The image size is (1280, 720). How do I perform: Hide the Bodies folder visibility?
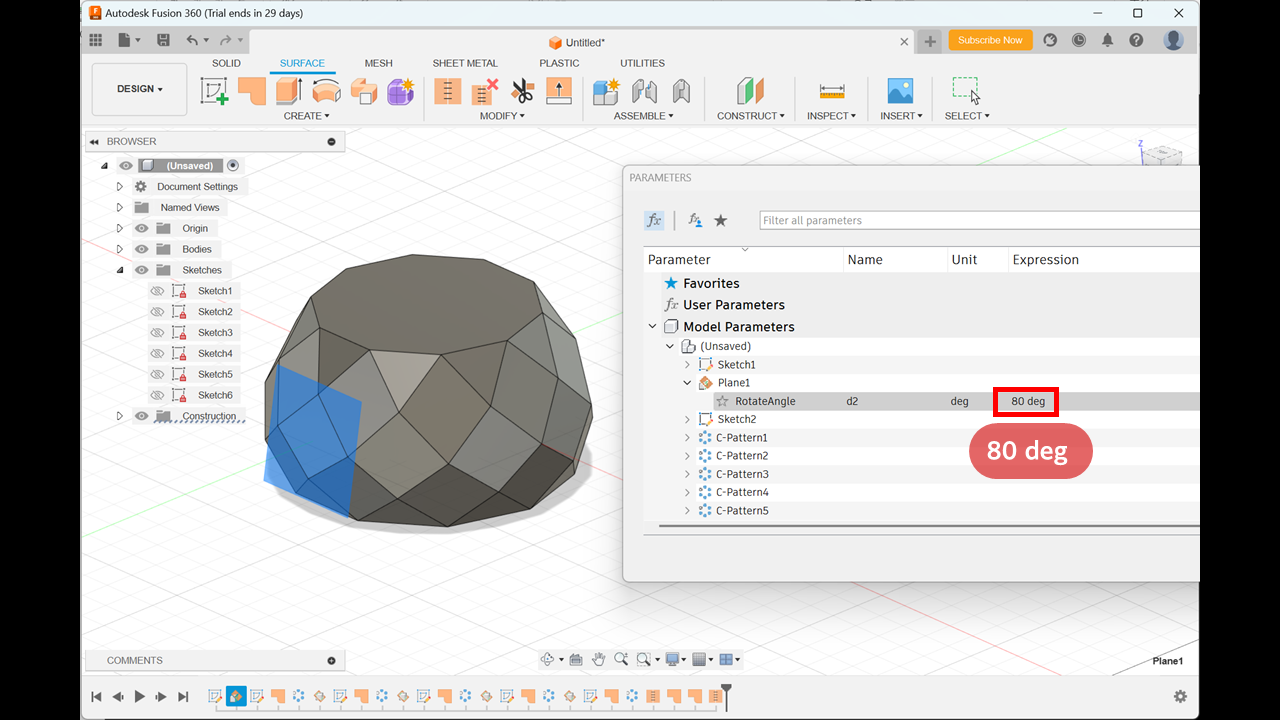[x=142, y=249]
